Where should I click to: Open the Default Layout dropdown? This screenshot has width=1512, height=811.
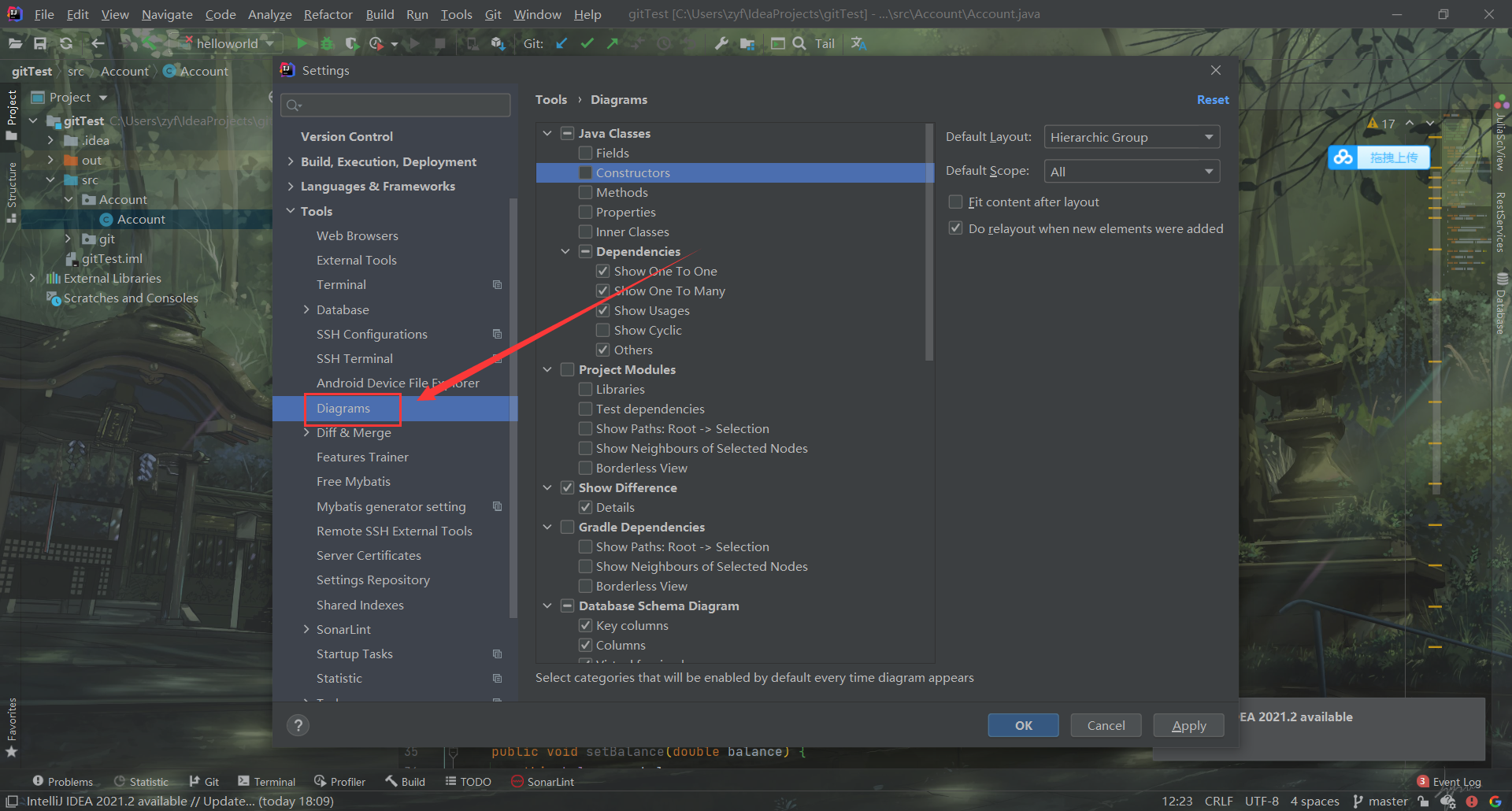pos(1132,137)
